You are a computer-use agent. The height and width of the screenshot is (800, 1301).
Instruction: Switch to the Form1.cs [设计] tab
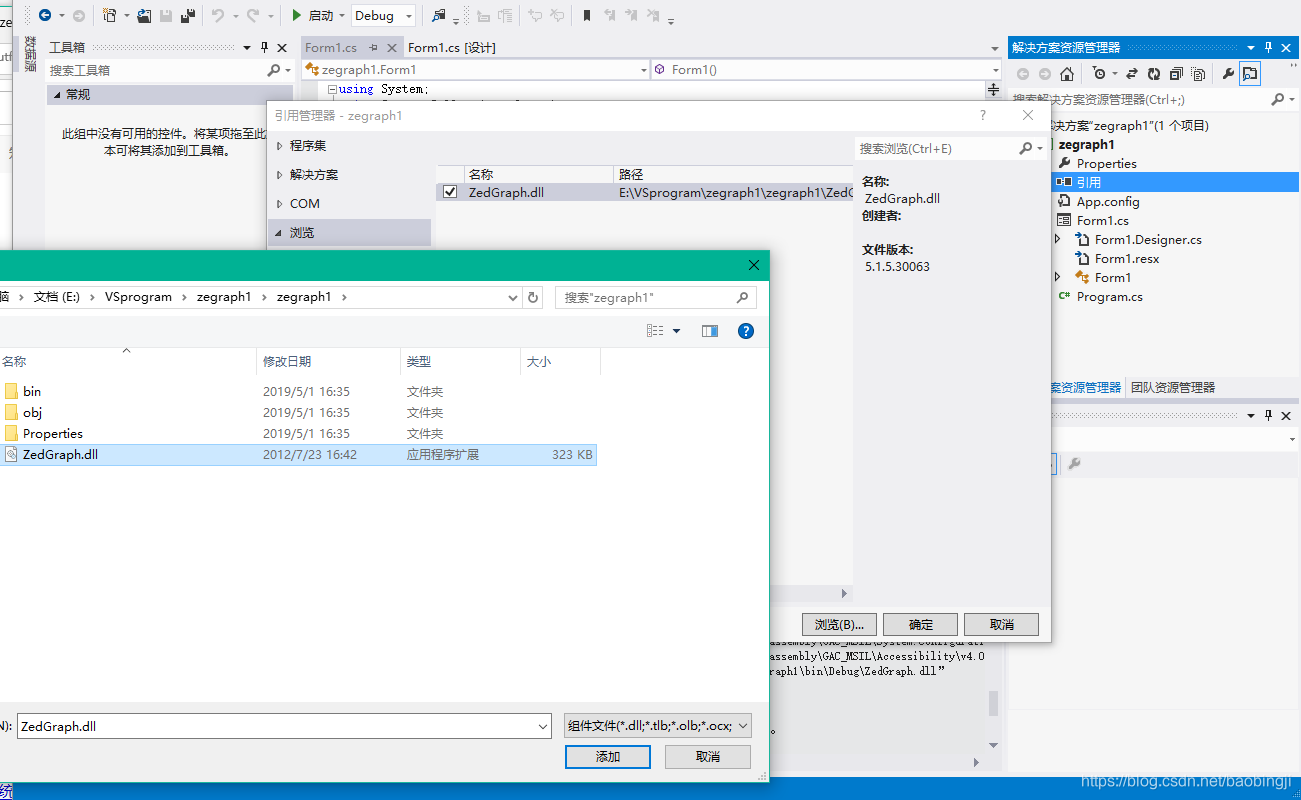pyautogui.click(x=452, y=47)
